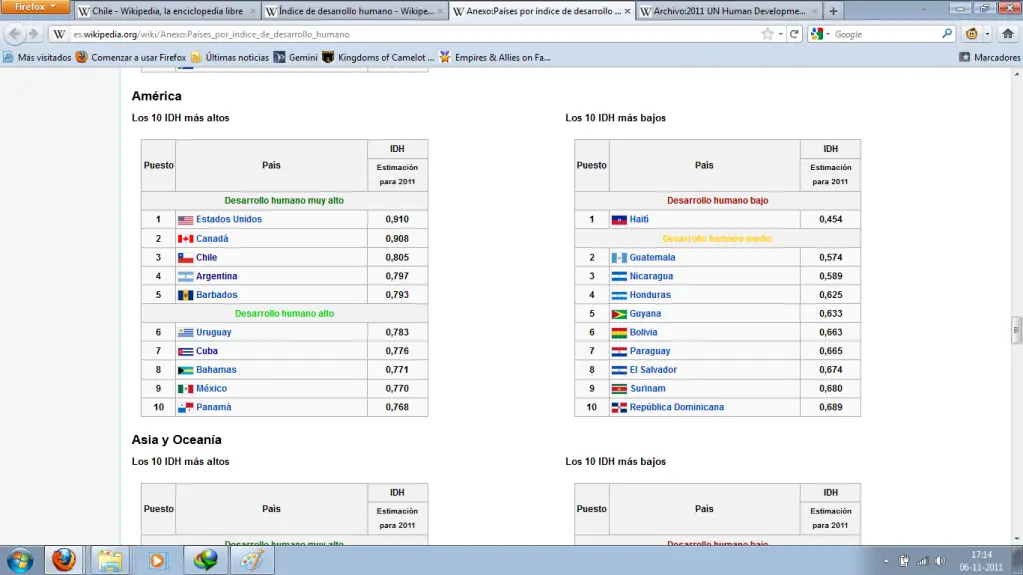Switch to the Chile Wikipedia tab
The height and width of the screenshot is (575, 1023).
[x=167, y=11]
